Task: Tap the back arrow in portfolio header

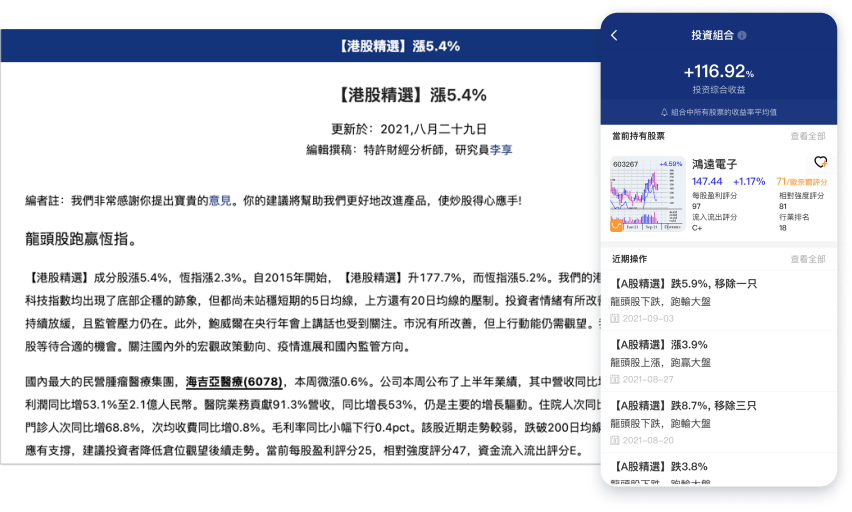Action: 614,35
